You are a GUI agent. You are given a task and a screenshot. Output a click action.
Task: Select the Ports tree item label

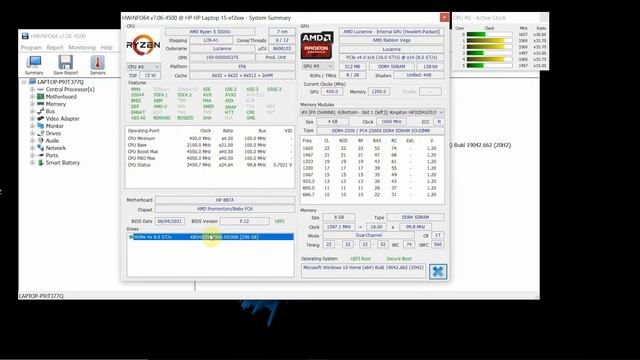coord(51,156)
